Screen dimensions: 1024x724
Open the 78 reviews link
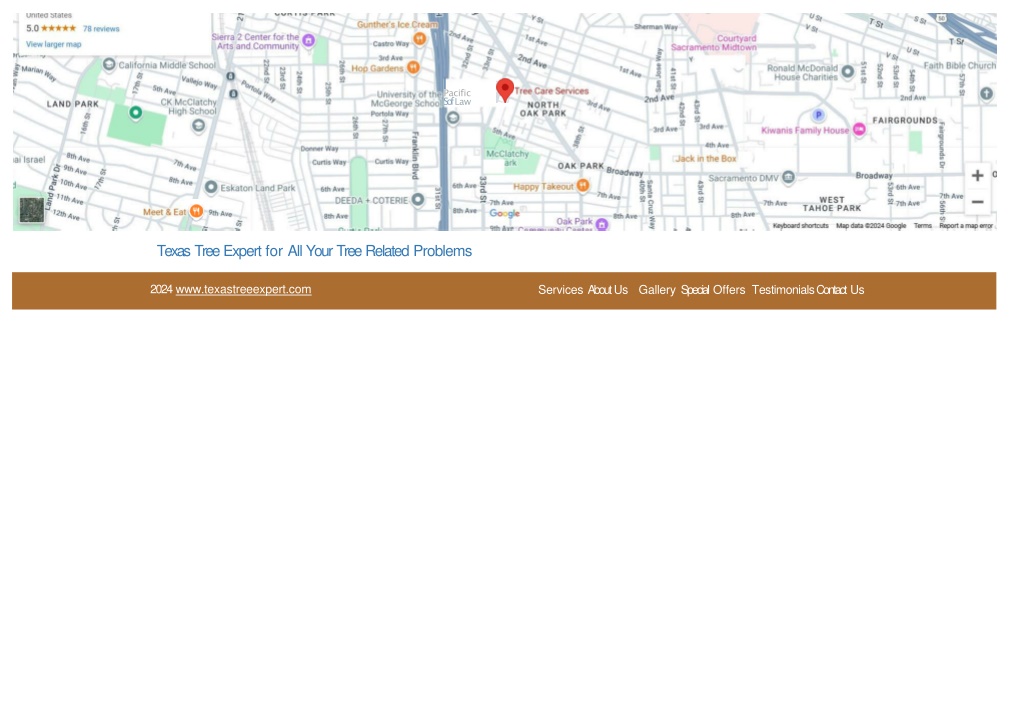(x=101, y=29)
